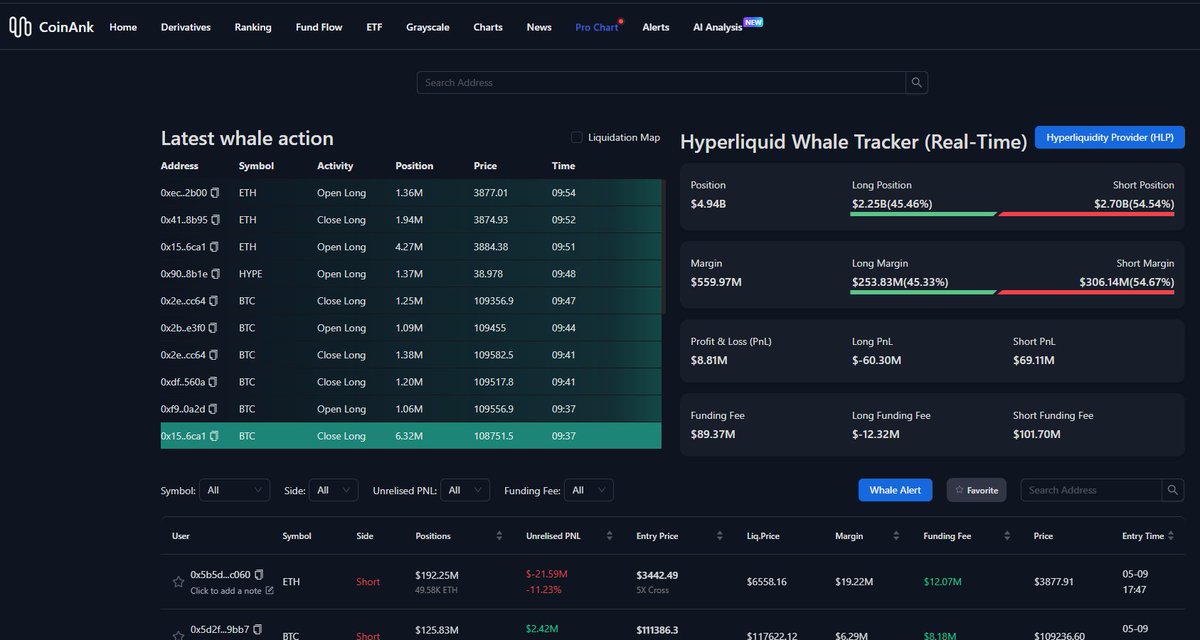
Task: Copy address 0x2e..cc64 in the 109582.5 row
Action: (x=215, y=355)
